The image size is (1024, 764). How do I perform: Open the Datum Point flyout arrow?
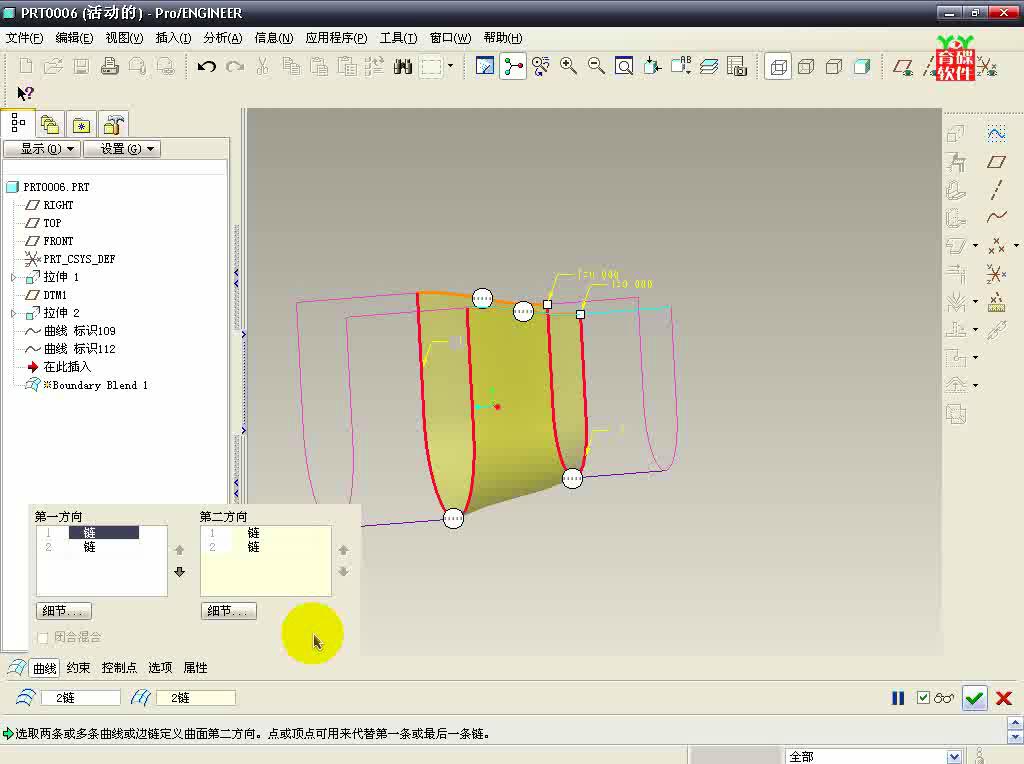[1016, 246]
